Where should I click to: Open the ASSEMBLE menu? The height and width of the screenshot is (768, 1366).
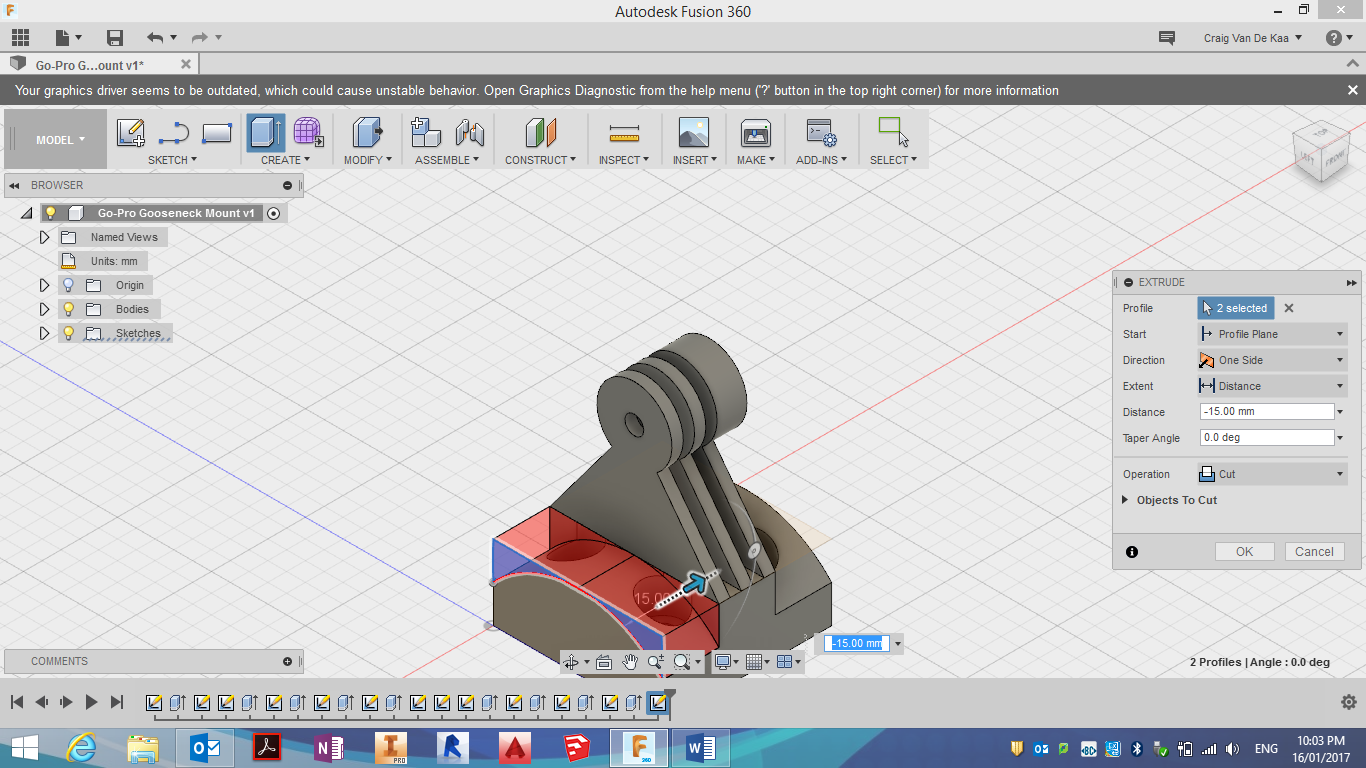[448, 160]
